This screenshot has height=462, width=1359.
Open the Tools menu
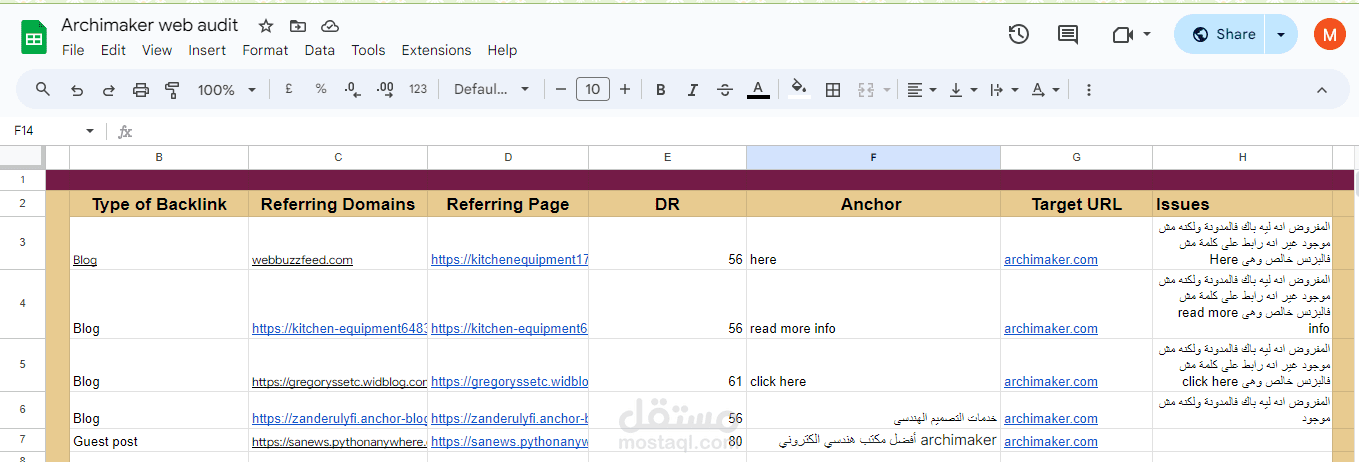(368, 50)
